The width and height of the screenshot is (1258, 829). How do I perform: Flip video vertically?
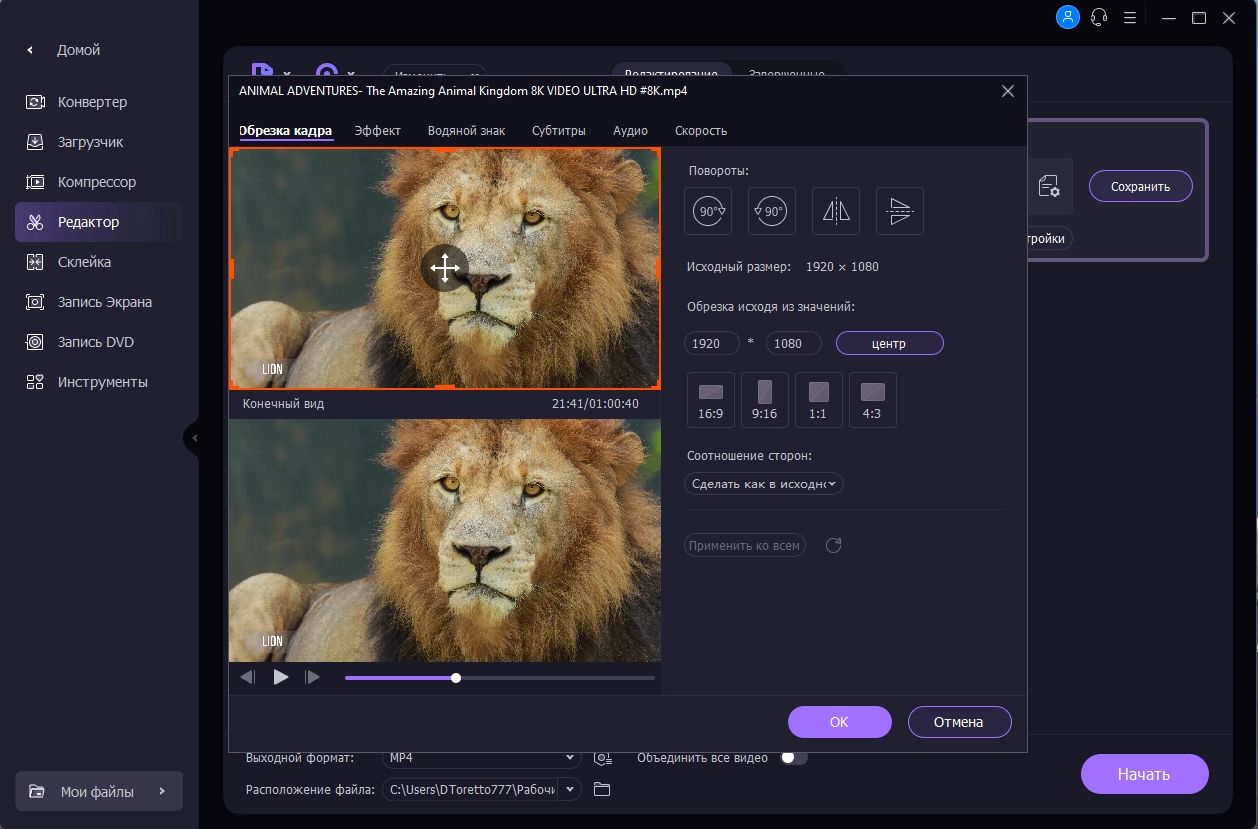pos(899,211)
